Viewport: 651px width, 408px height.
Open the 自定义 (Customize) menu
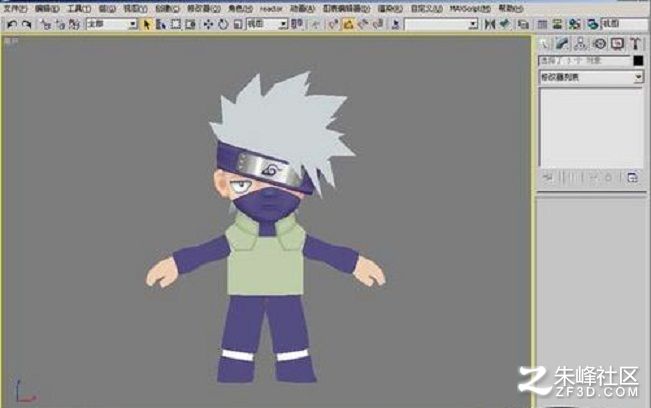(x=426, y=8)
